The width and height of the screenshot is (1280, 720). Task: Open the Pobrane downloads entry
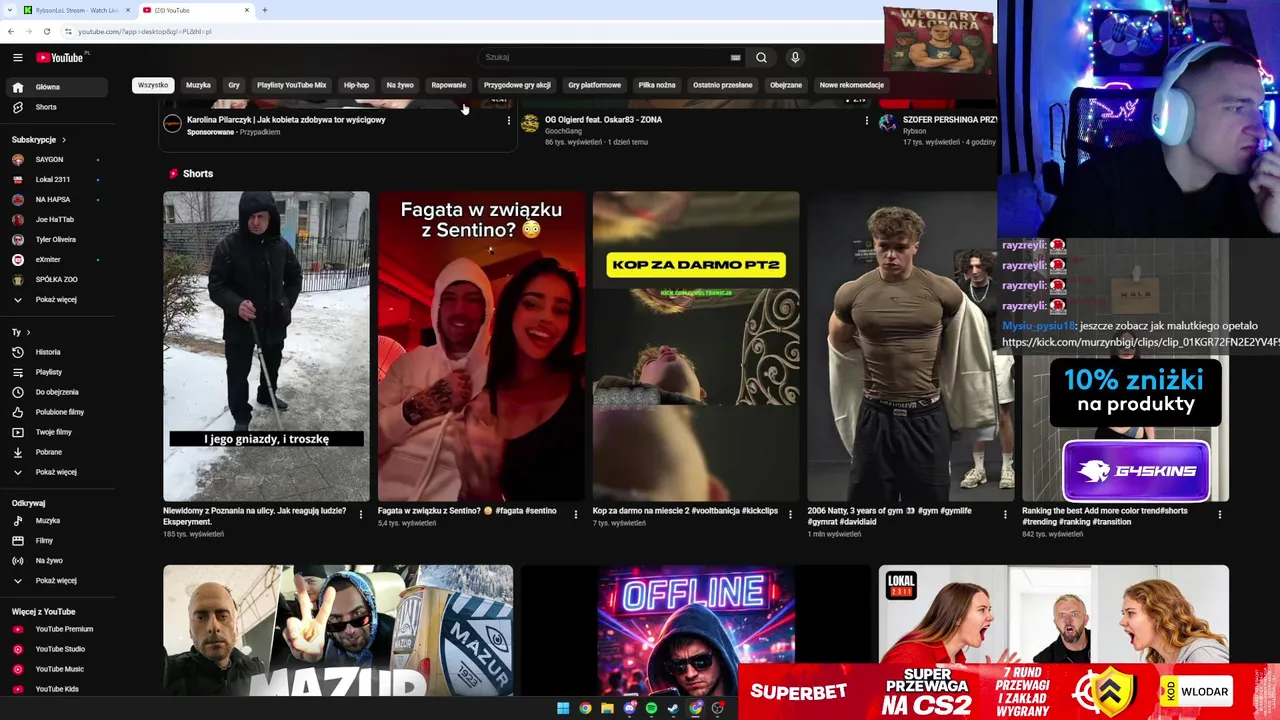point(55,452)
